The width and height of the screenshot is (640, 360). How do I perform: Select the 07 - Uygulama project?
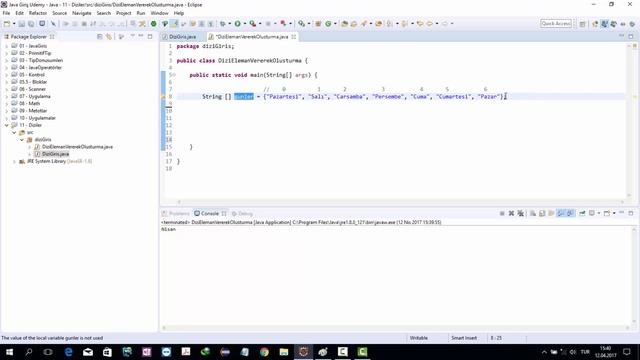[35, 96]
